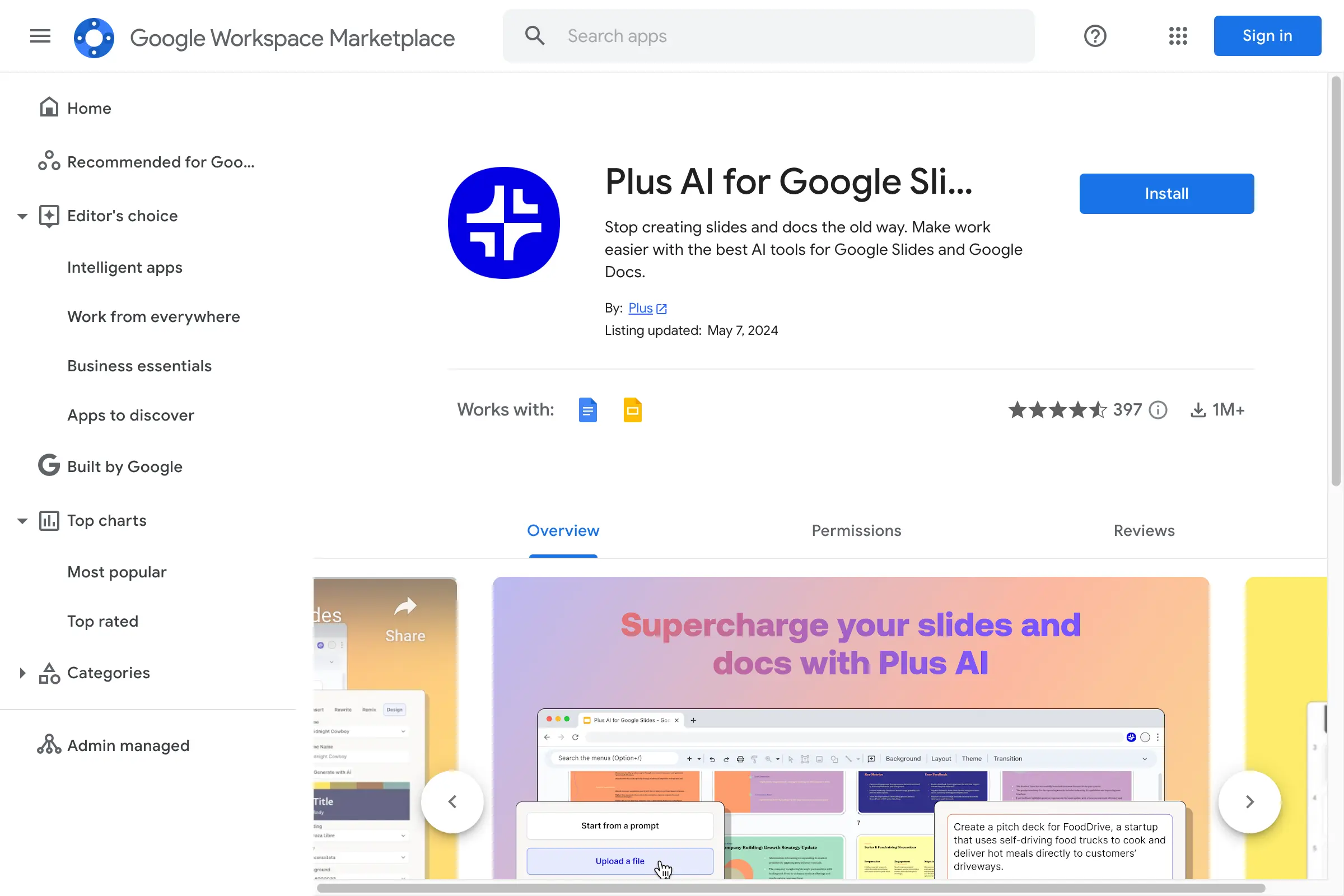This screenshot has height=896, width=1344.
Task: Click the Google Slides compatible app icon
Action: [633, 410]
